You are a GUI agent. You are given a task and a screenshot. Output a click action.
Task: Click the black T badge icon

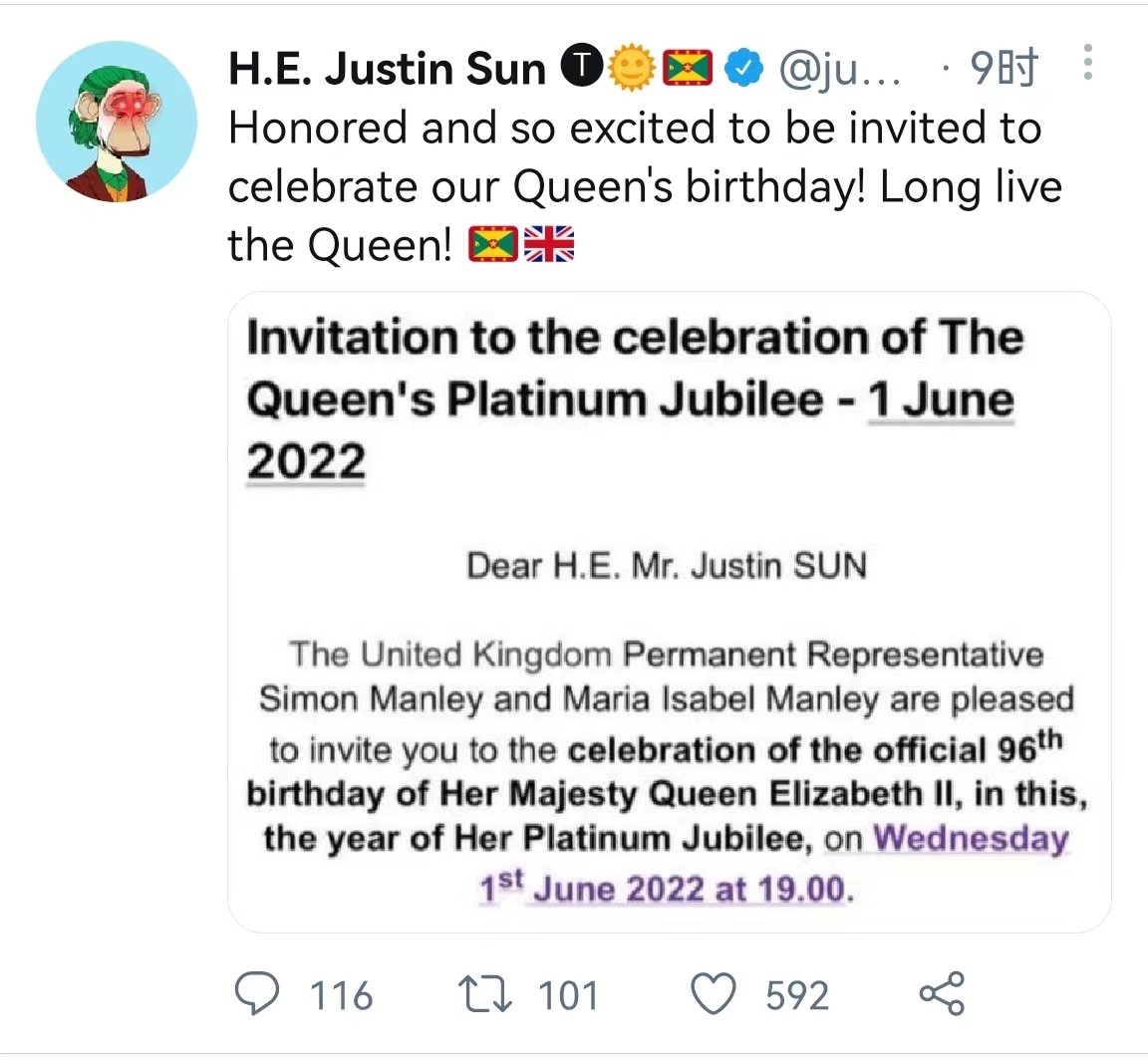pyautogui.click(x=581, y=67)
